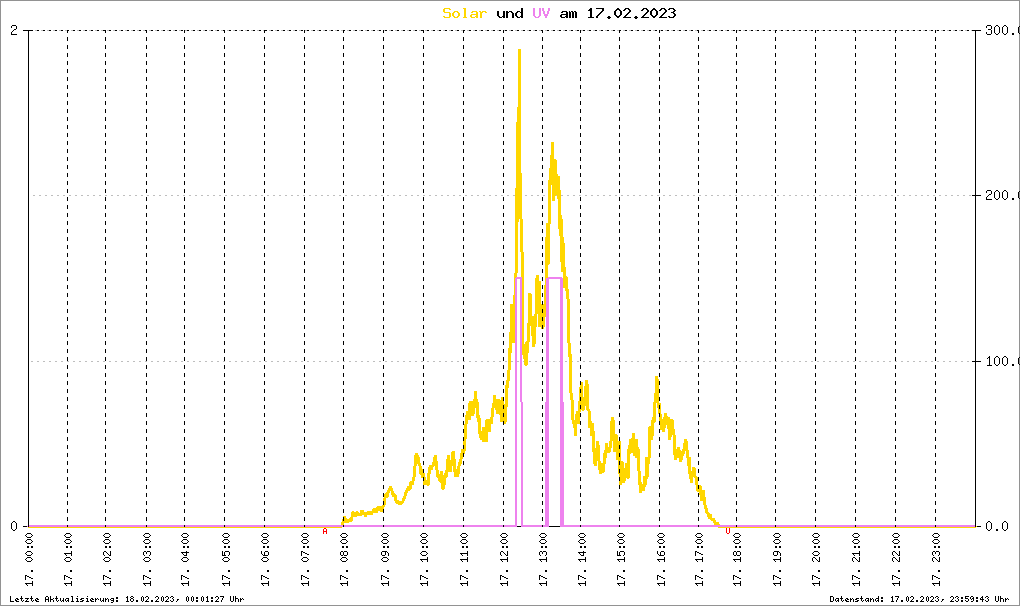Image resolution: width=1020 pixels, height=606 pixels.
Task: Click the time label '17. 09:00'
Action: [384, 560]
